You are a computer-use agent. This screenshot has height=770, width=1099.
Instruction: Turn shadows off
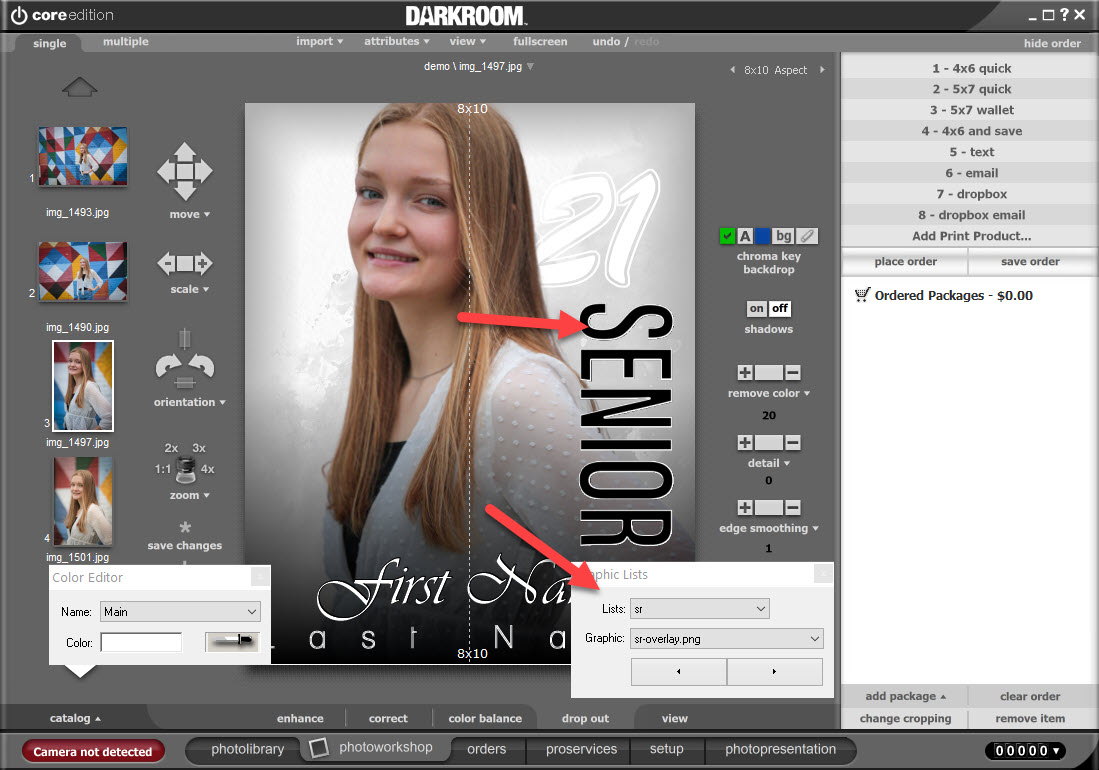tap(779, 308)
